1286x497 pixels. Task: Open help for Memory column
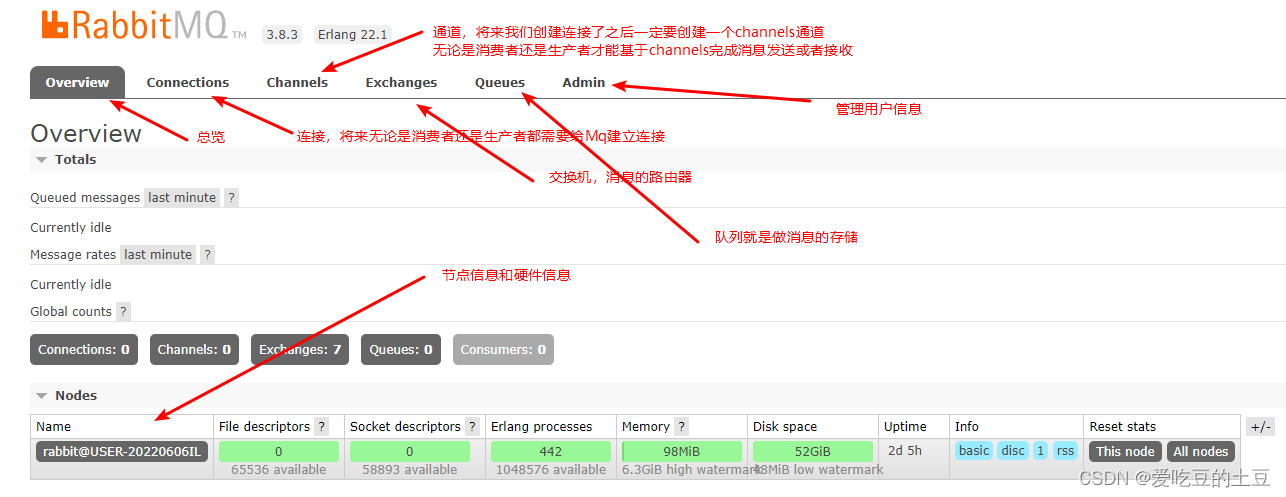coord(681,426)
